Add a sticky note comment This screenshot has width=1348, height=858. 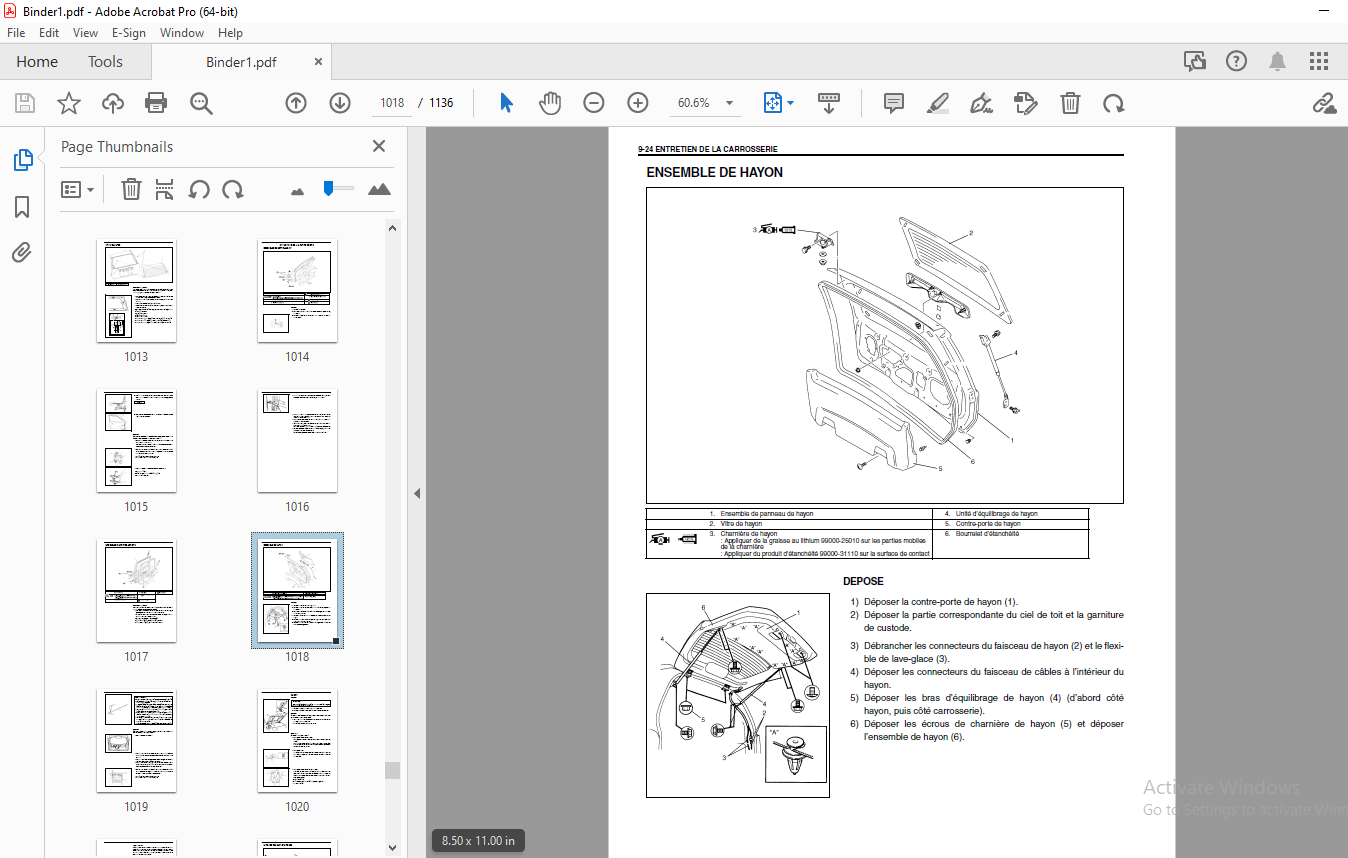point(894,103)
